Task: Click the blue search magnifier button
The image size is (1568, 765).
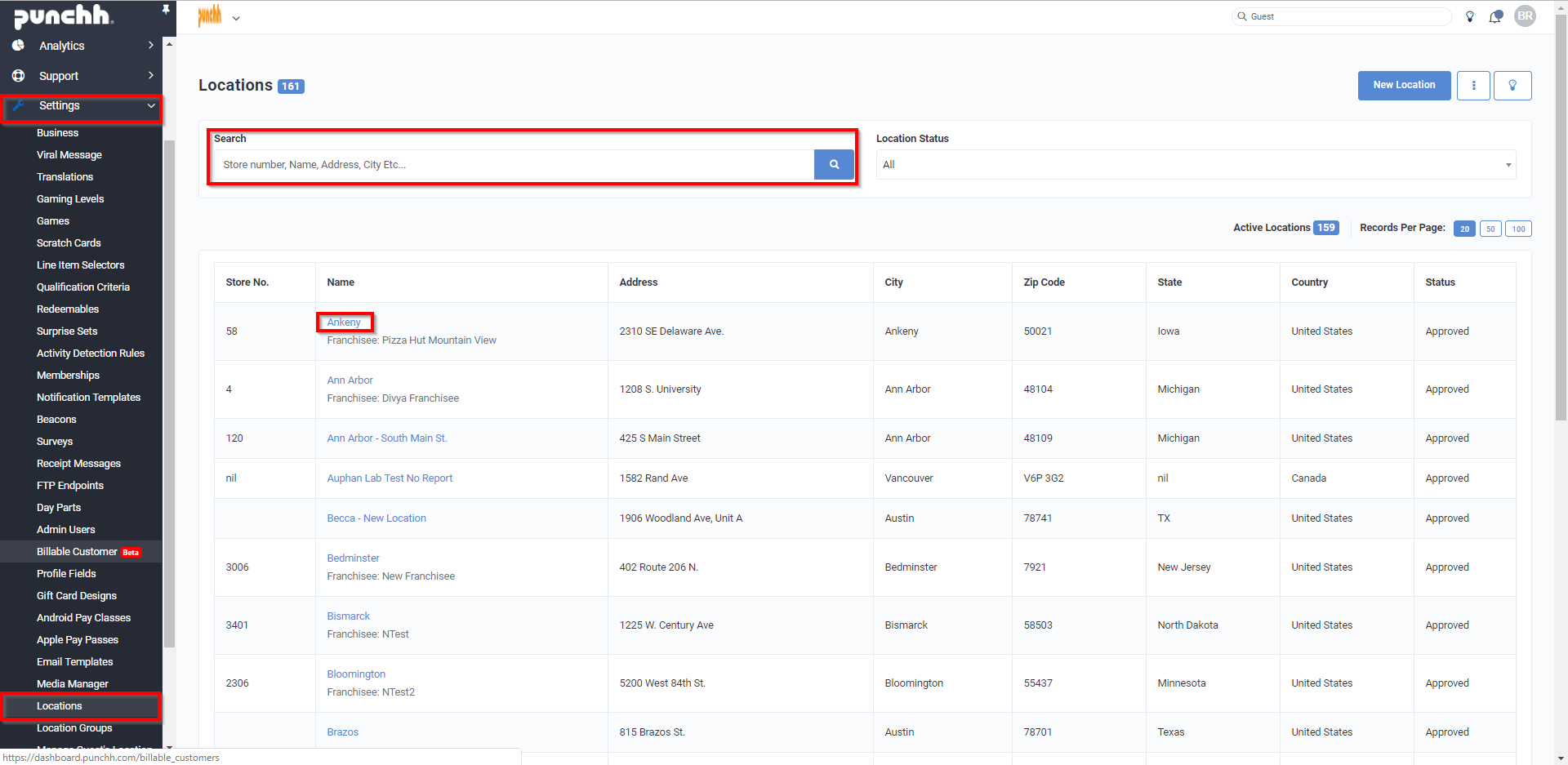Action: (x=834, y=165)
